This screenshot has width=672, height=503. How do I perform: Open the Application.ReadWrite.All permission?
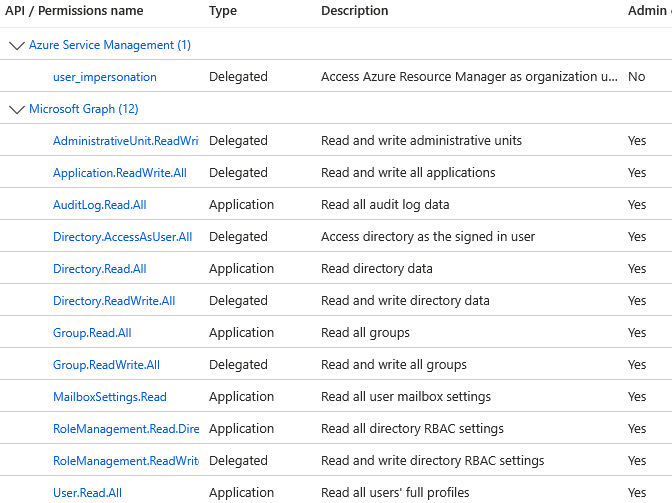120,173
